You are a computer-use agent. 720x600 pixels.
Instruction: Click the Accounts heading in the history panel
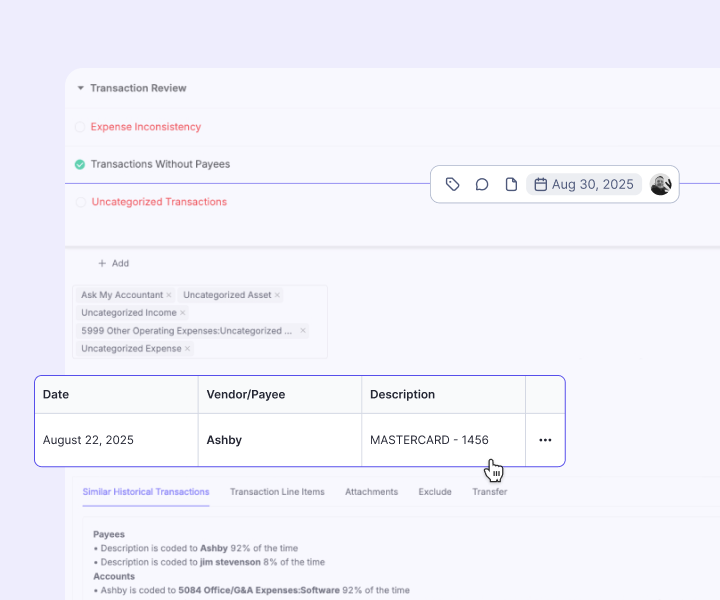click(x=114, y=577)
